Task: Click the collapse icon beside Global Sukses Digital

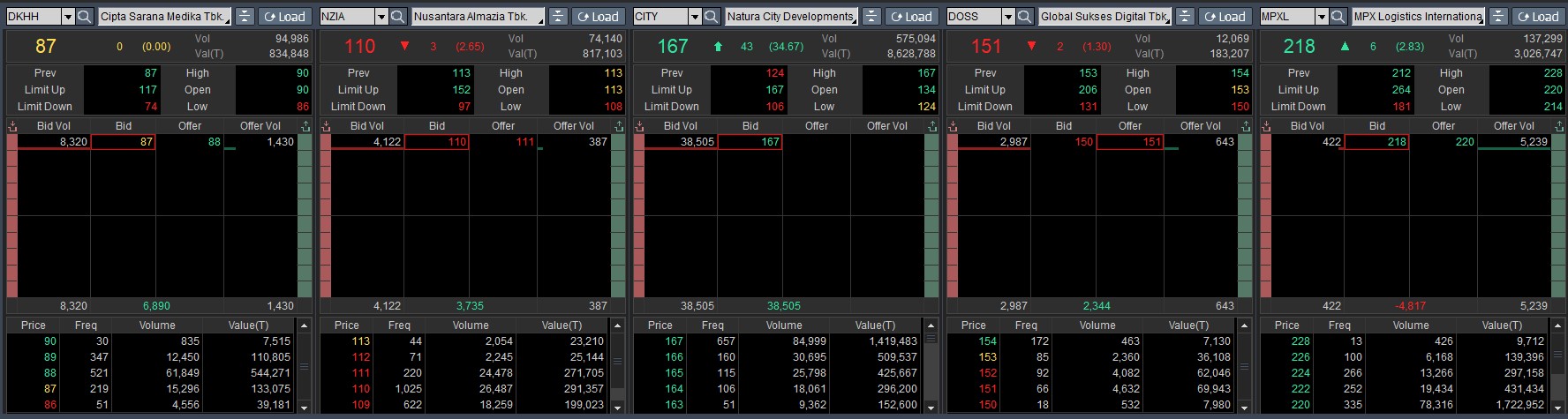Action: coord(1185,17)
